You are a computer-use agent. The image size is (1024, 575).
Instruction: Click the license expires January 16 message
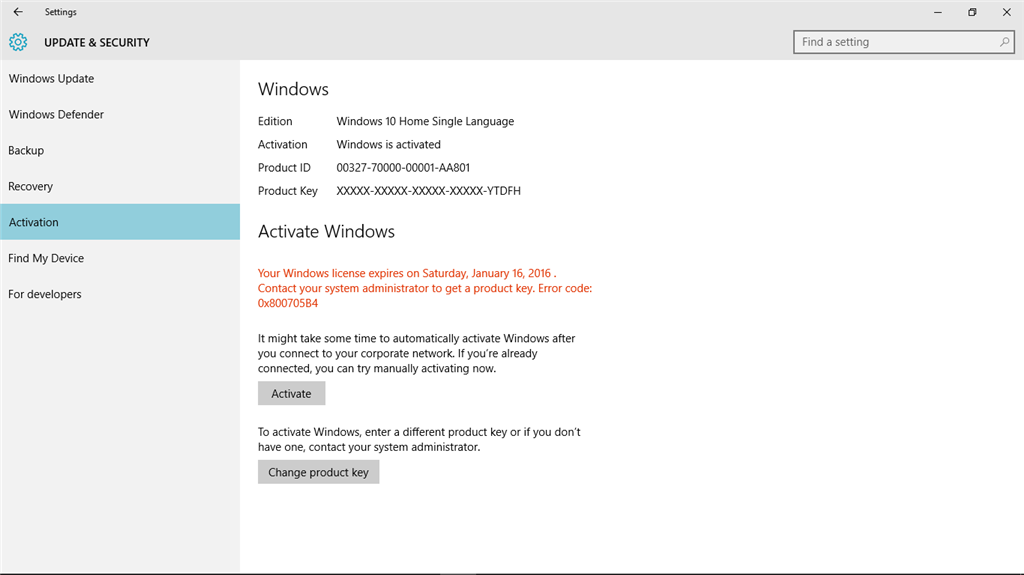(407, 273)
